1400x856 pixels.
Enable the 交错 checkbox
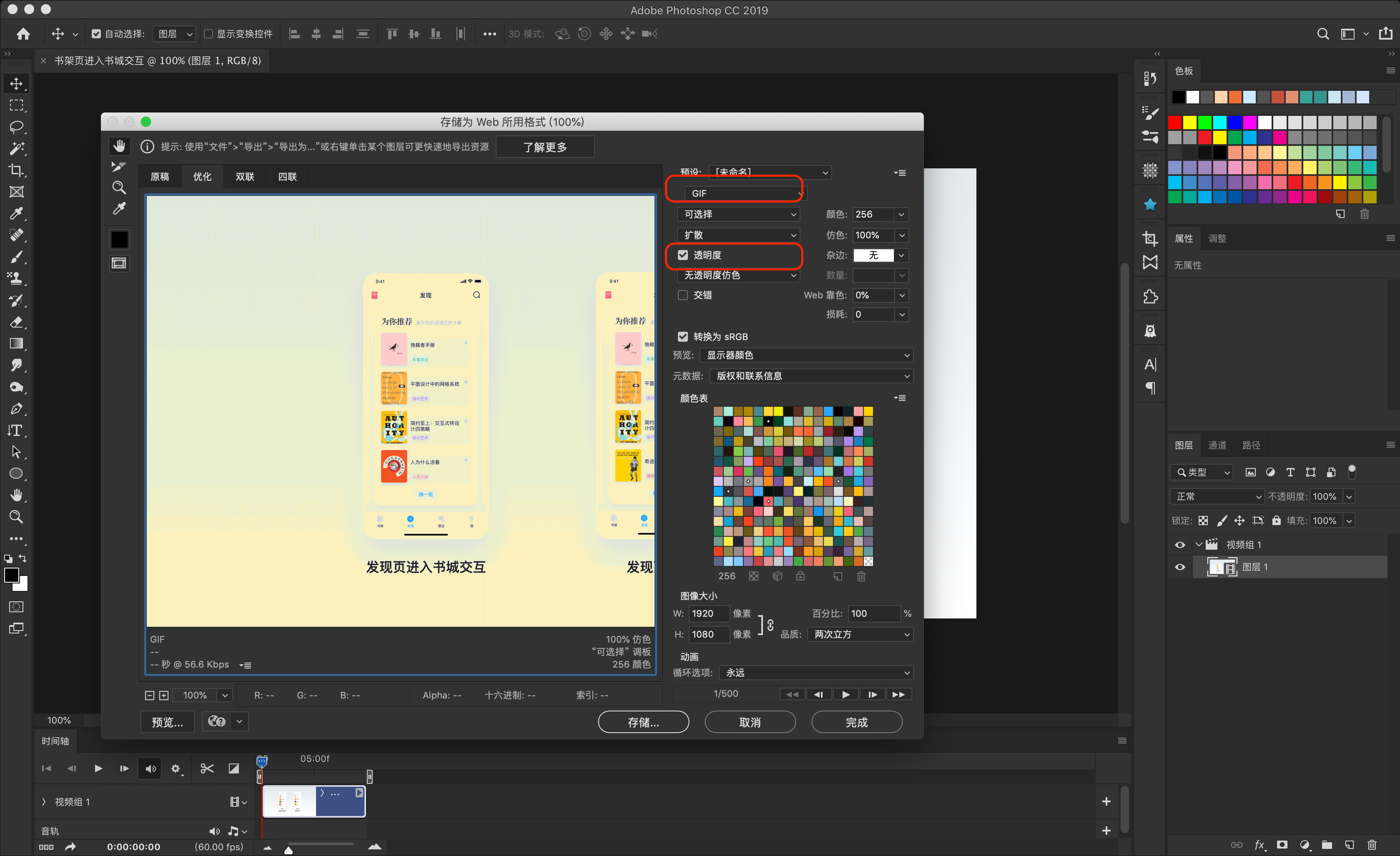point(682,295)
